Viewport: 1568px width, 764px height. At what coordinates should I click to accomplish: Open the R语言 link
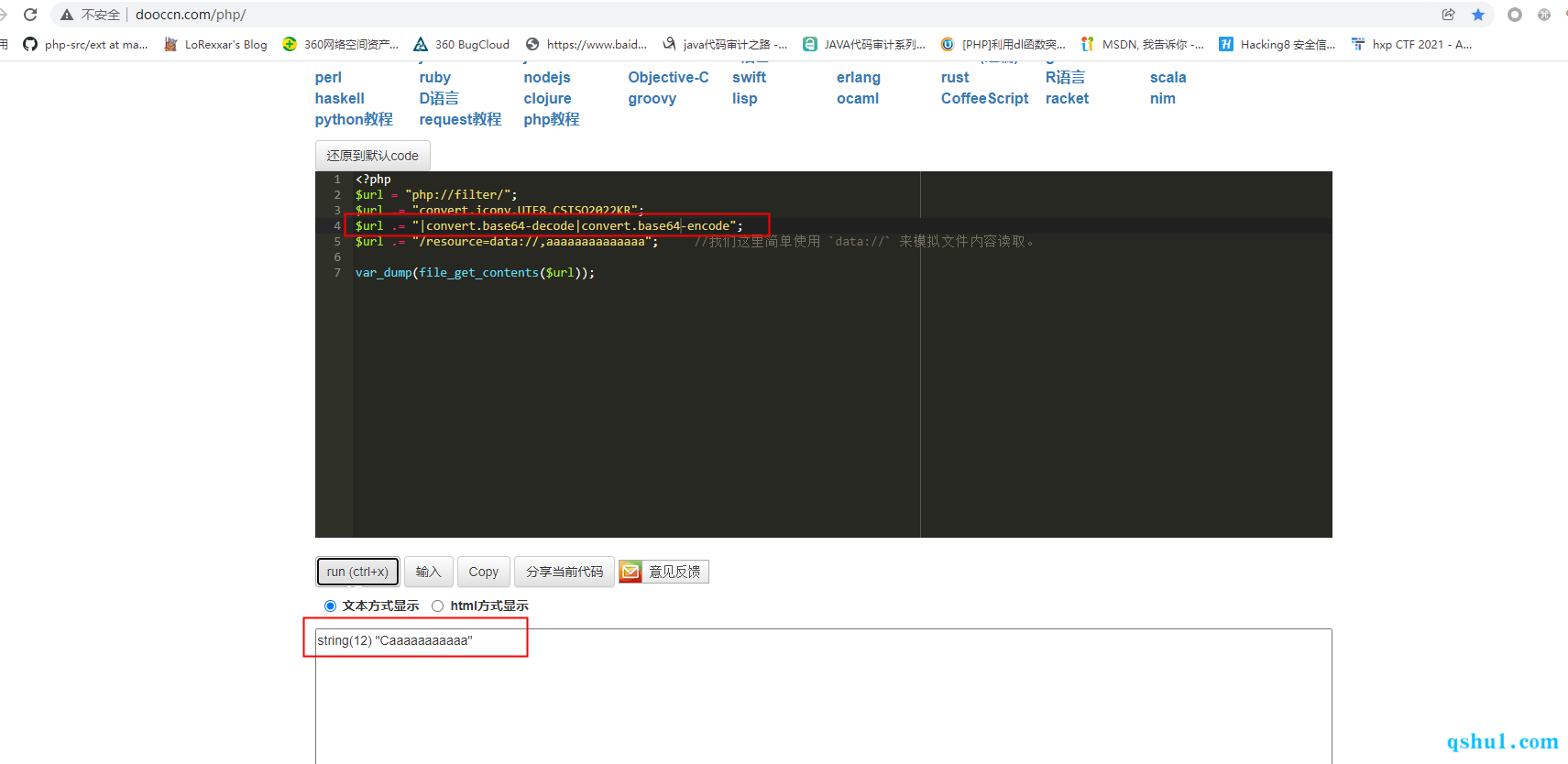point(1065,78)
